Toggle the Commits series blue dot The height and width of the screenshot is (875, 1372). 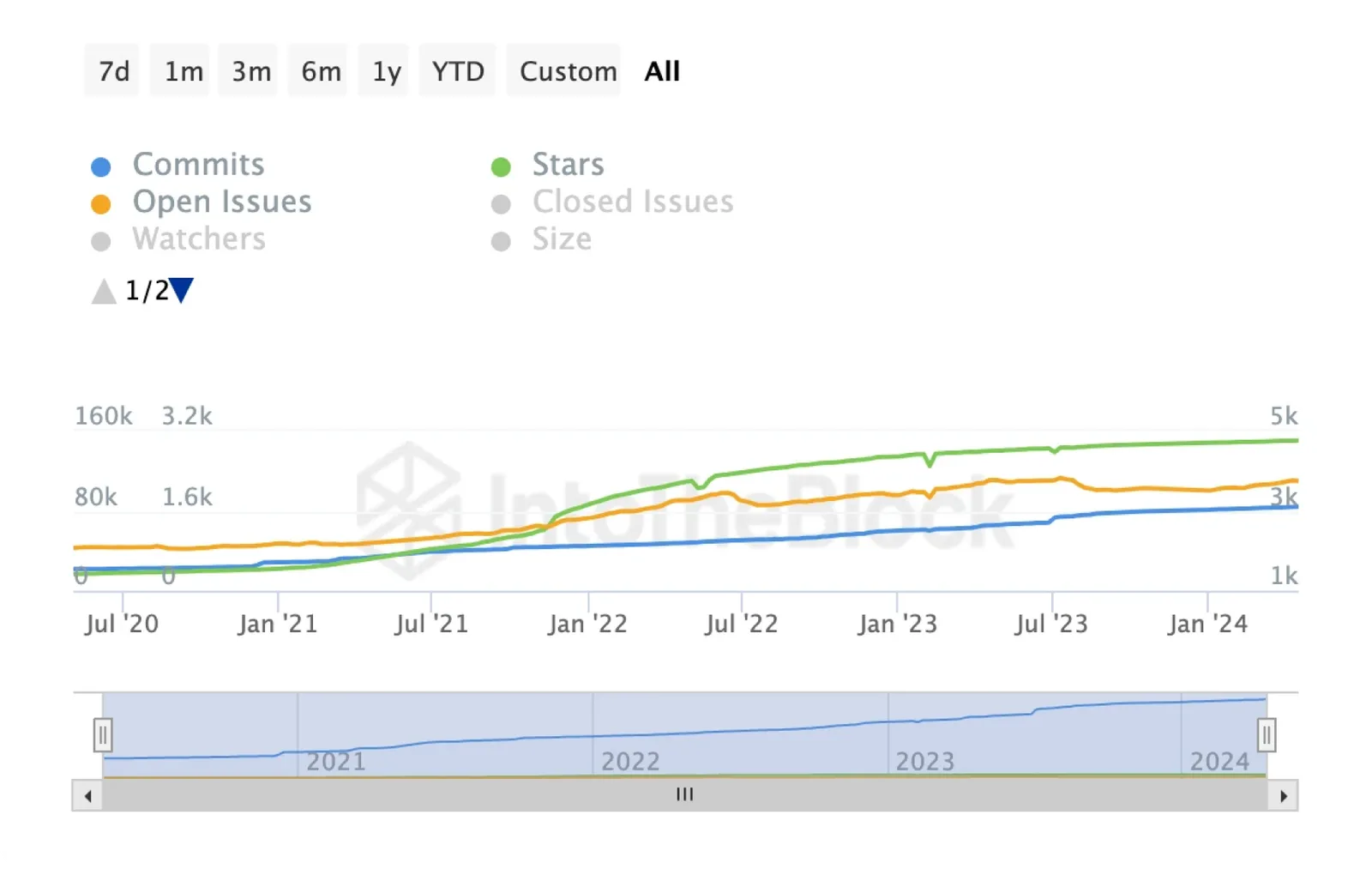[101, 166]
